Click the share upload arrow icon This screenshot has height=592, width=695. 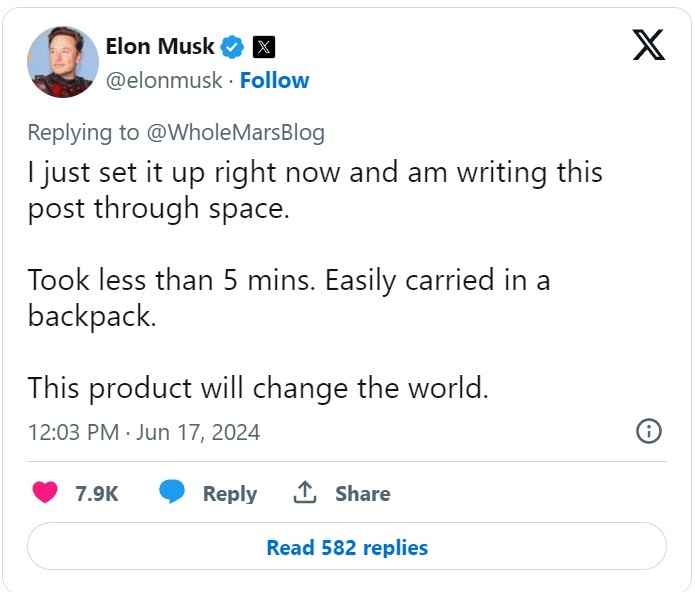point(305,493)
